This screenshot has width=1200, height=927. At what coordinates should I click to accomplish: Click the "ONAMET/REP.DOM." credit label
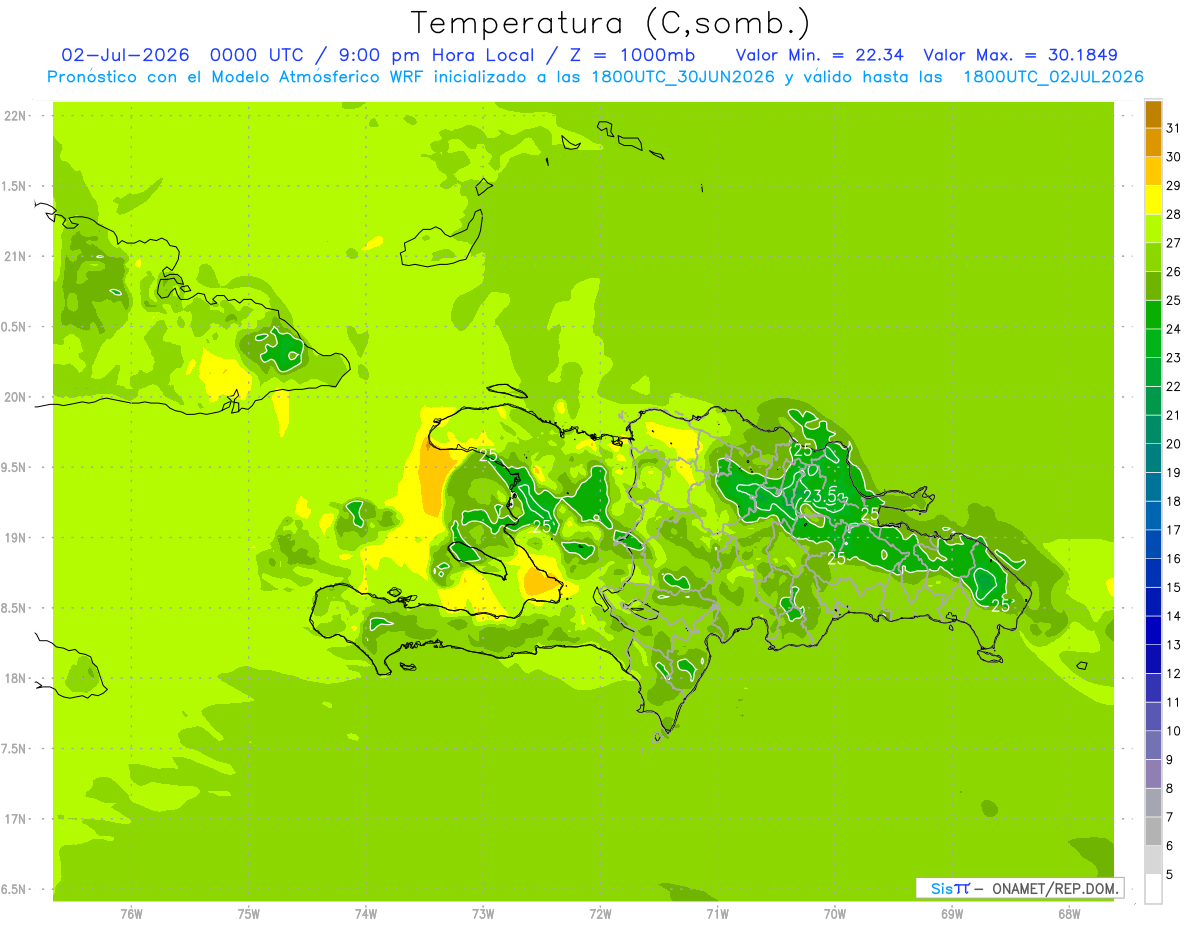click(1055, 888)
